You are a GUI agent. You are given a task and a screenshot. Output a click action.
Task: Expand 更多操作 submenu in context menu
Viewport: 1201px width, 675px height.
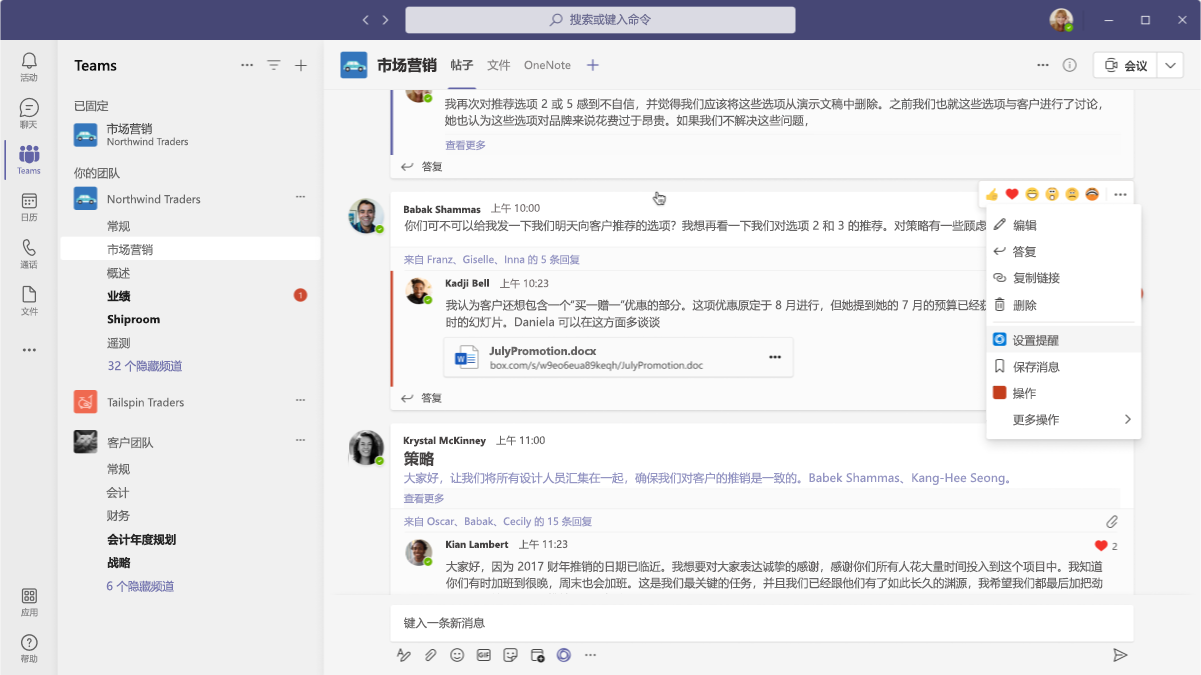tap(1127, 420)
